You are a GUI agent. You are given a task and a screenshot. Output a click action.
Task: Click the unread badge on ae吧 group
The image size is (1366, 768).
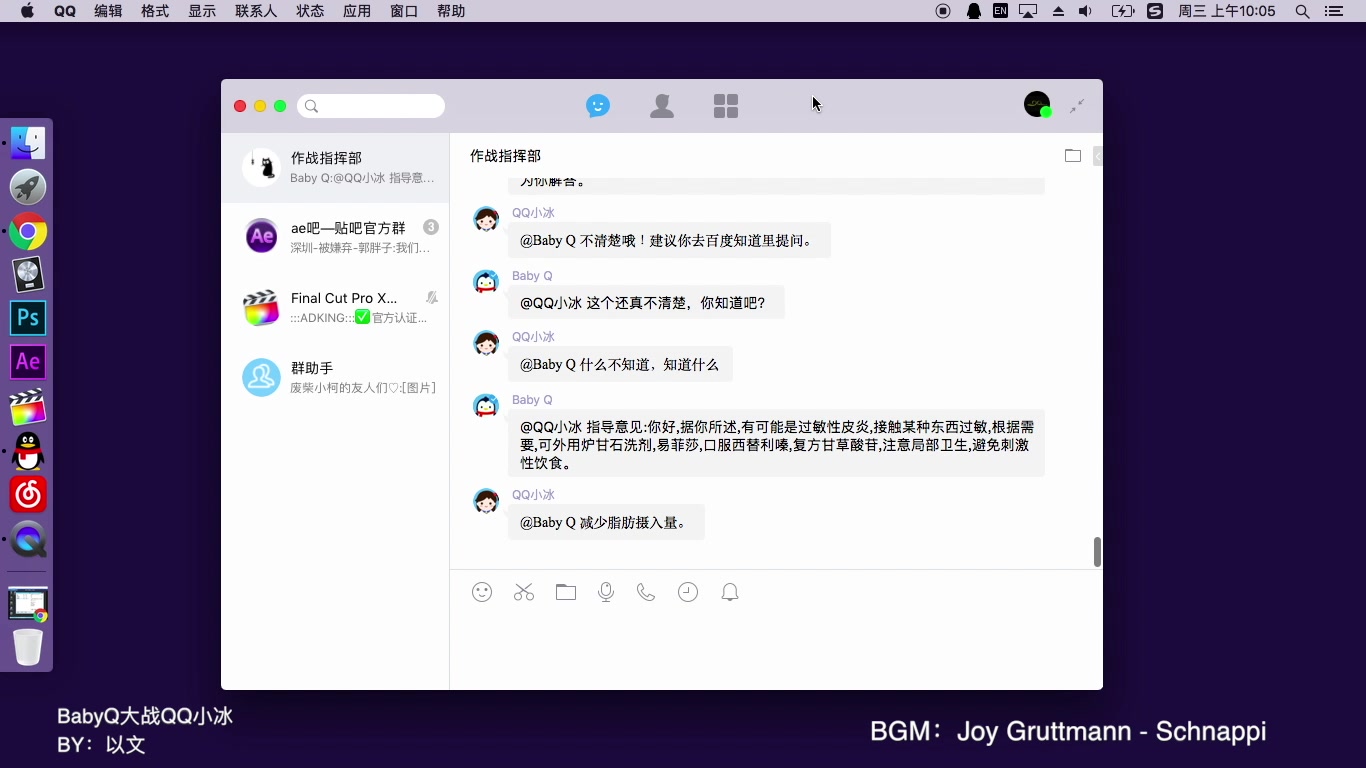430,227
